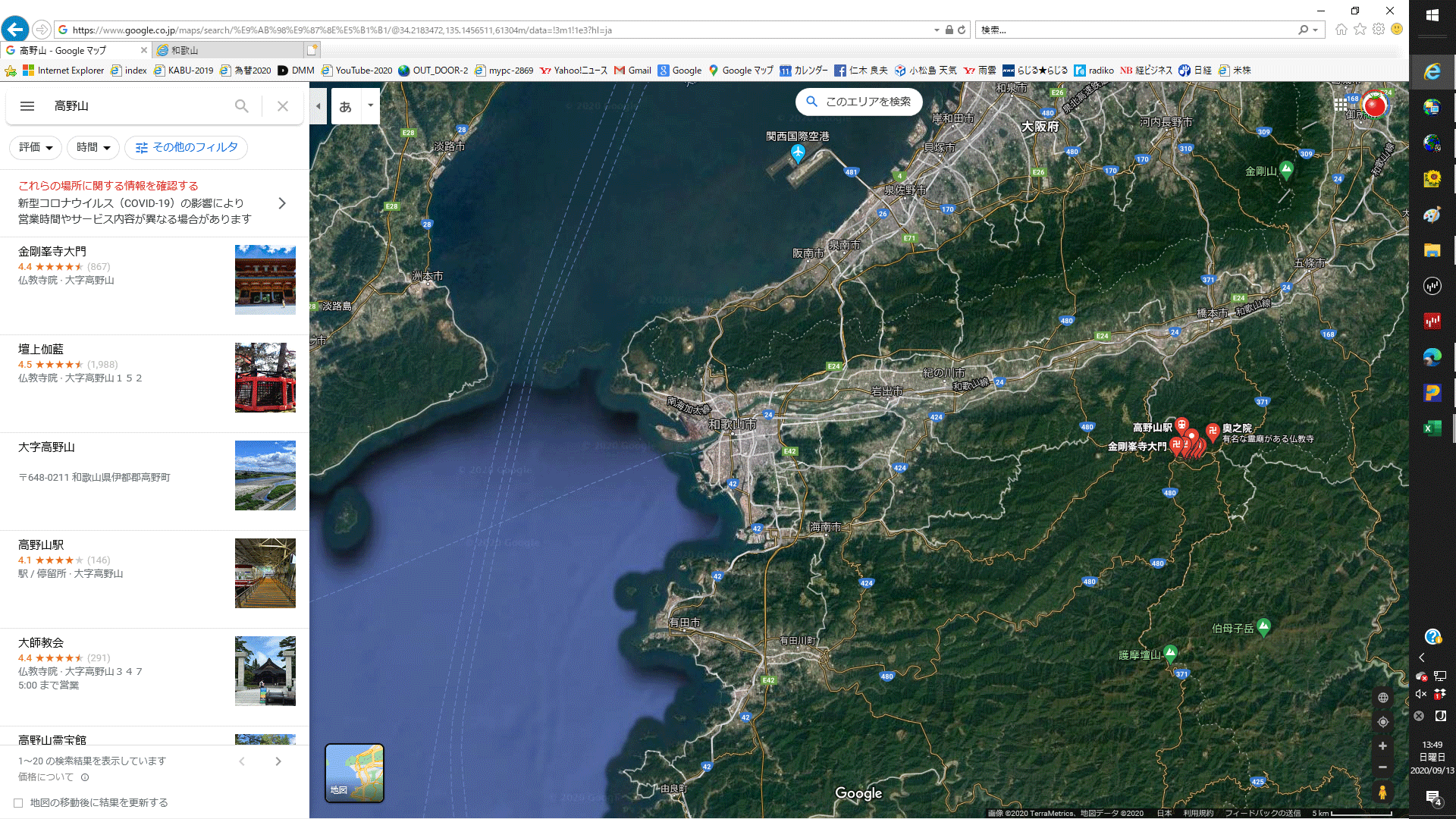Click the 奥之院 temple pin
The width and height of the screenshot is (1456, 819).
(1213, 432)
